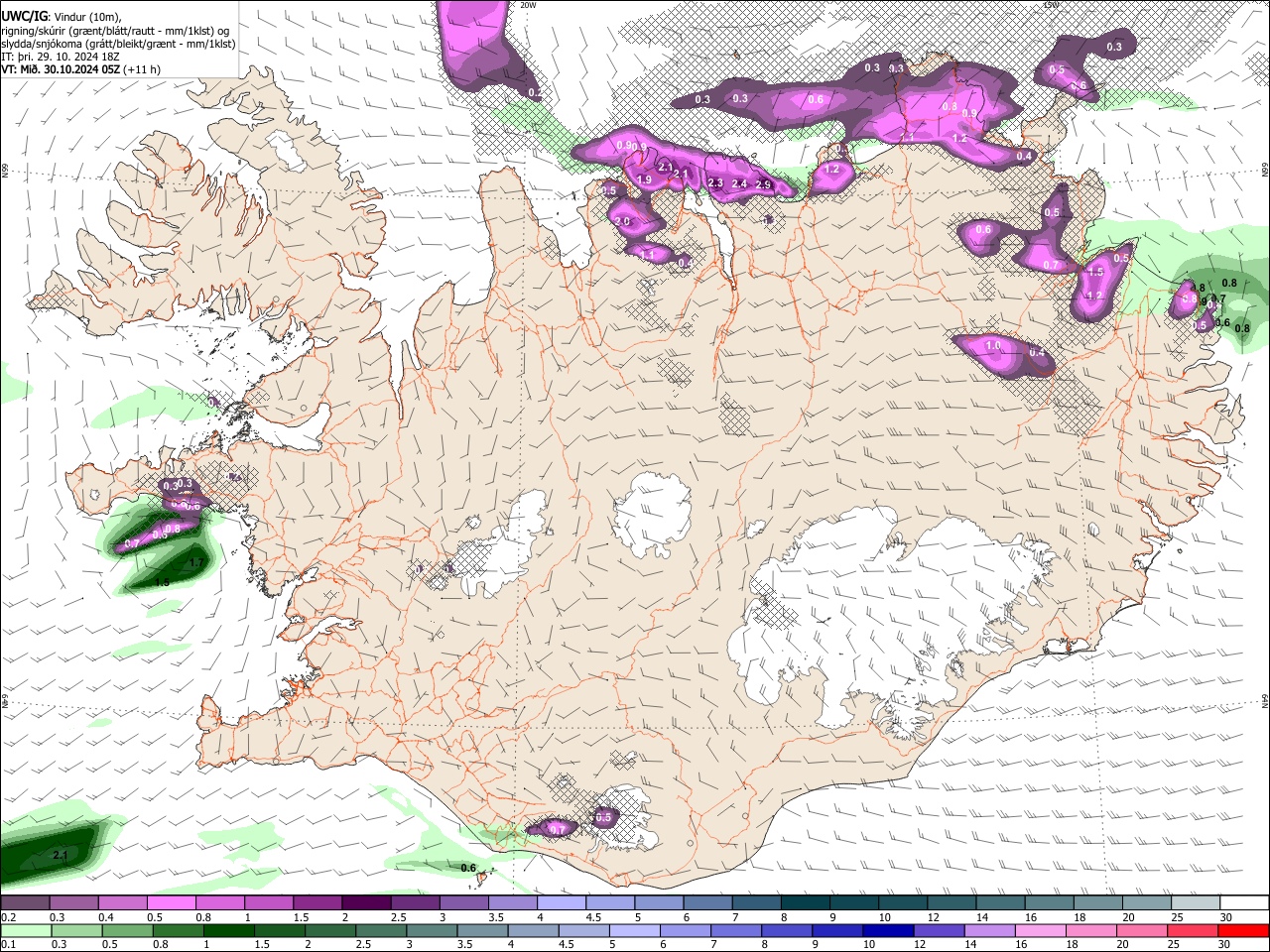This screenshot has height=952, width=1270.
Task: Select the 2.0 snowfall value label
Action: (x=623, y=221)
